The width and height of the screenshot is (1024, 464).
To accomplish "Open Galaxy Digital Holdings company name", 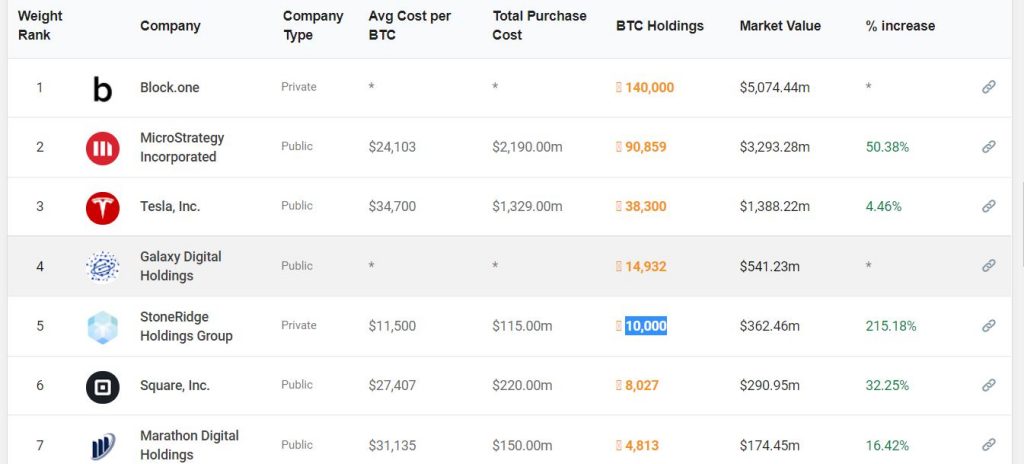I will 181,266.
